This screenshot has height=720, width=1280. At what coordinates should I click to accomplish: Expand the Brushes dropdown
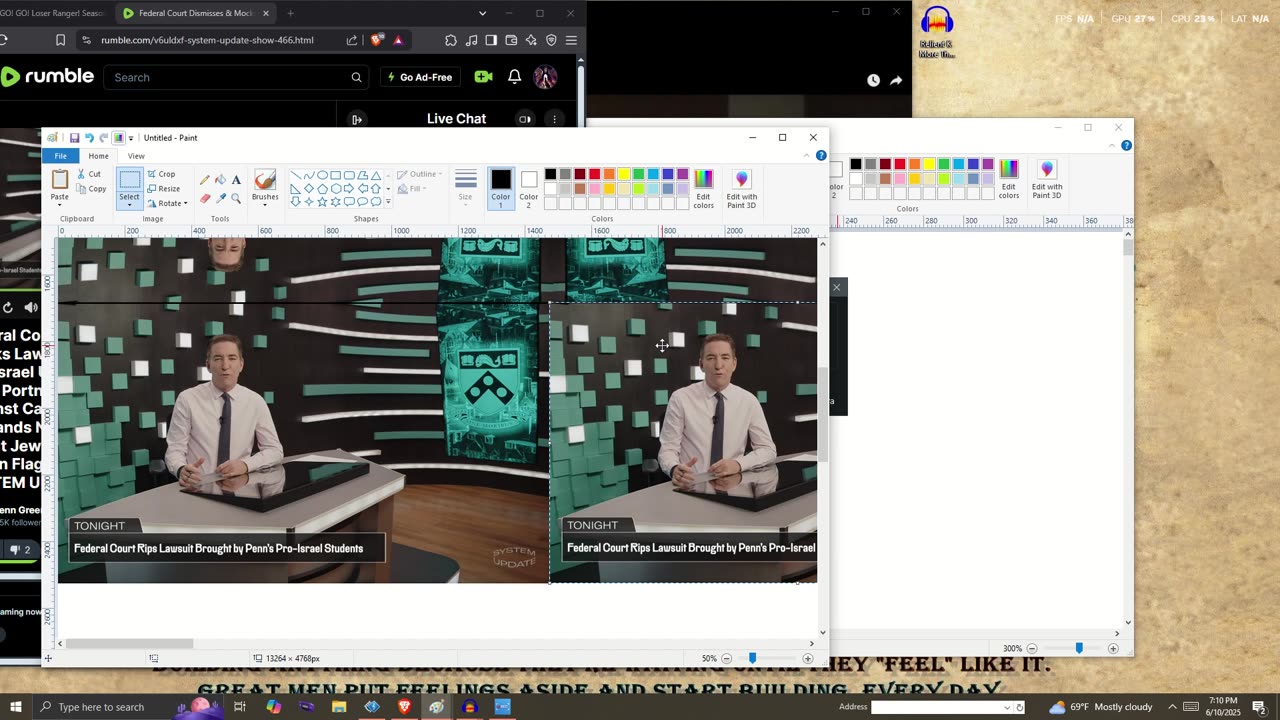click(265, 203)
